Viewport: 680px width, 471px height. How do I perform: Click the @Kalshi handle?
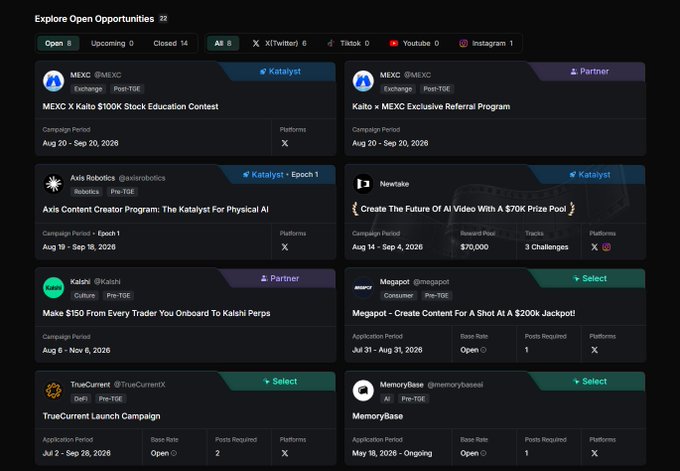(107, 281)
